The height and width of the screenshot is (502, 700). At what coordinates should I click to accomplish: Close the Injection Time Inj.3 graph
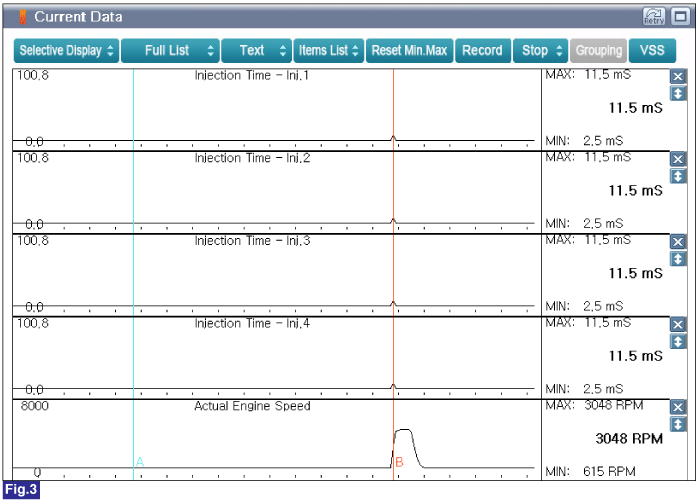pyautogui.click(x=678, y=242)
